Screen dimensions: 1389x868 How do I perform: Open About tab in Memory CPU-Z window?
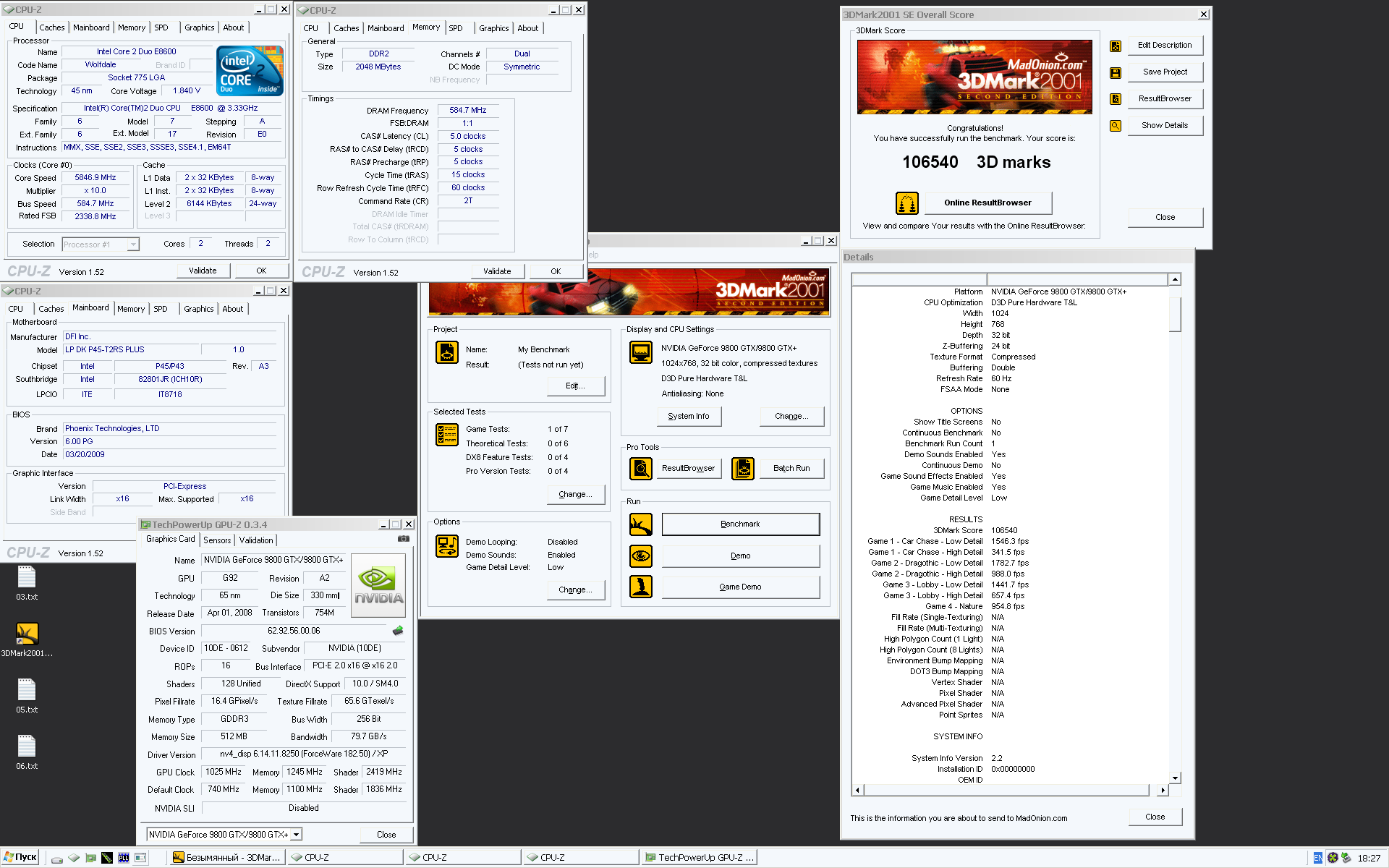pyautogui.click(x=528, y=28)
